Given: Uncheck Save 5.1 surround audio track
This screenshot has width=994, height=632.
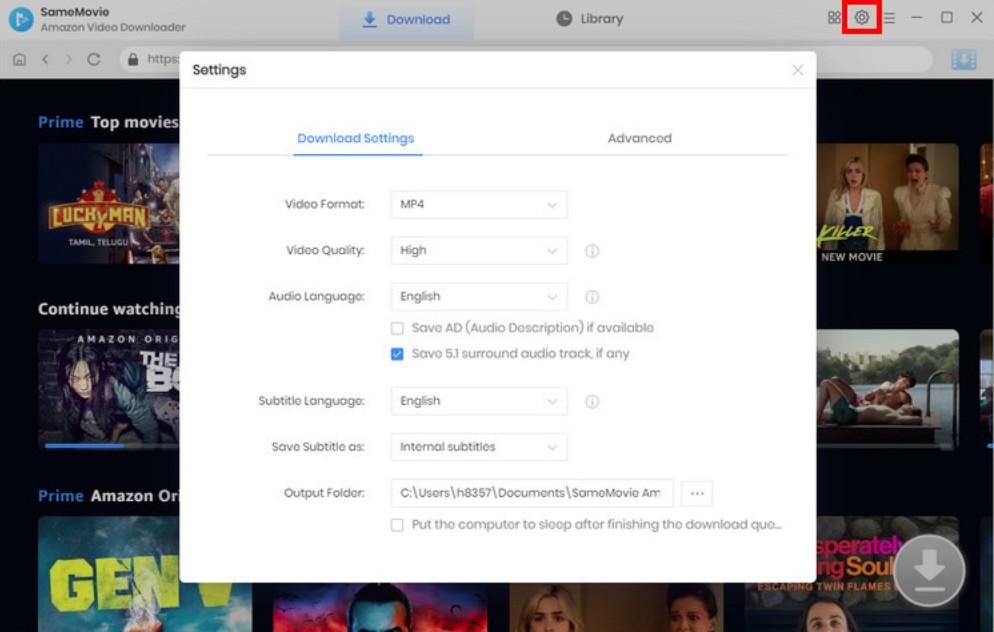Looking at the screenshot, I should 397,354.
